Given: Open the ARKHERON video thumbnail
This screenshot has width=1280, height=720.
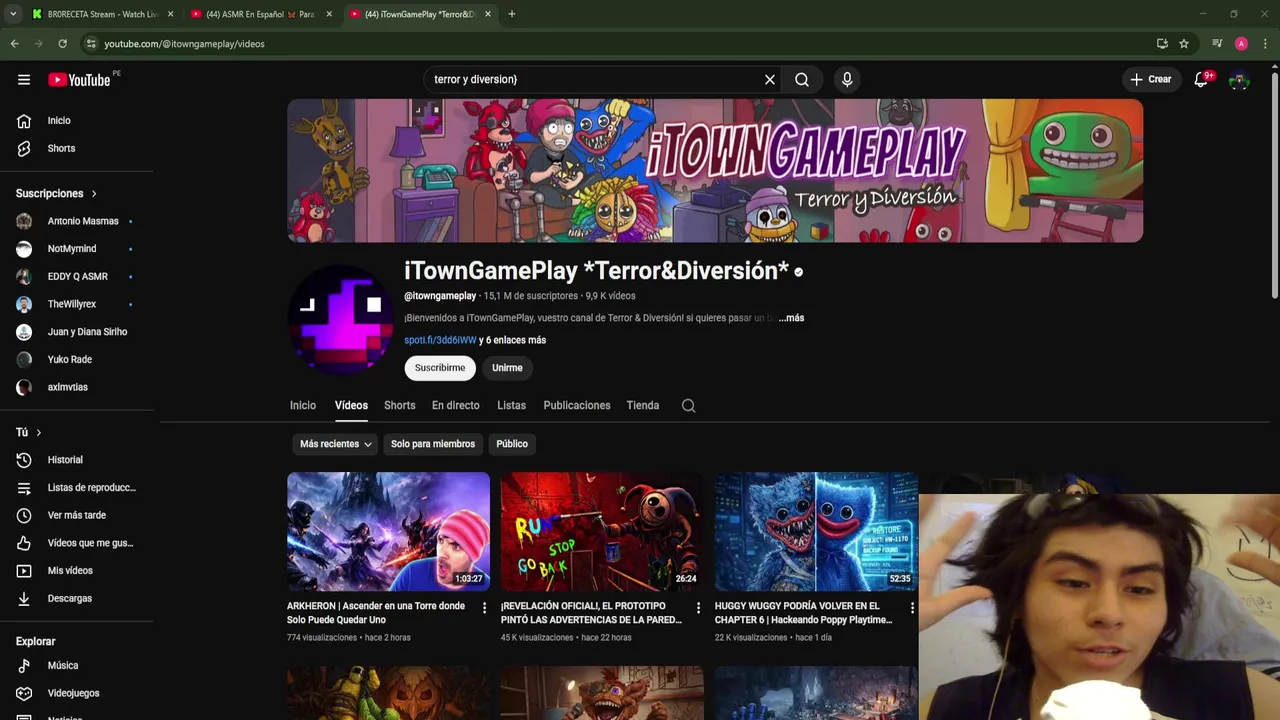Looking at the screenshot, I should pos(388,531).
